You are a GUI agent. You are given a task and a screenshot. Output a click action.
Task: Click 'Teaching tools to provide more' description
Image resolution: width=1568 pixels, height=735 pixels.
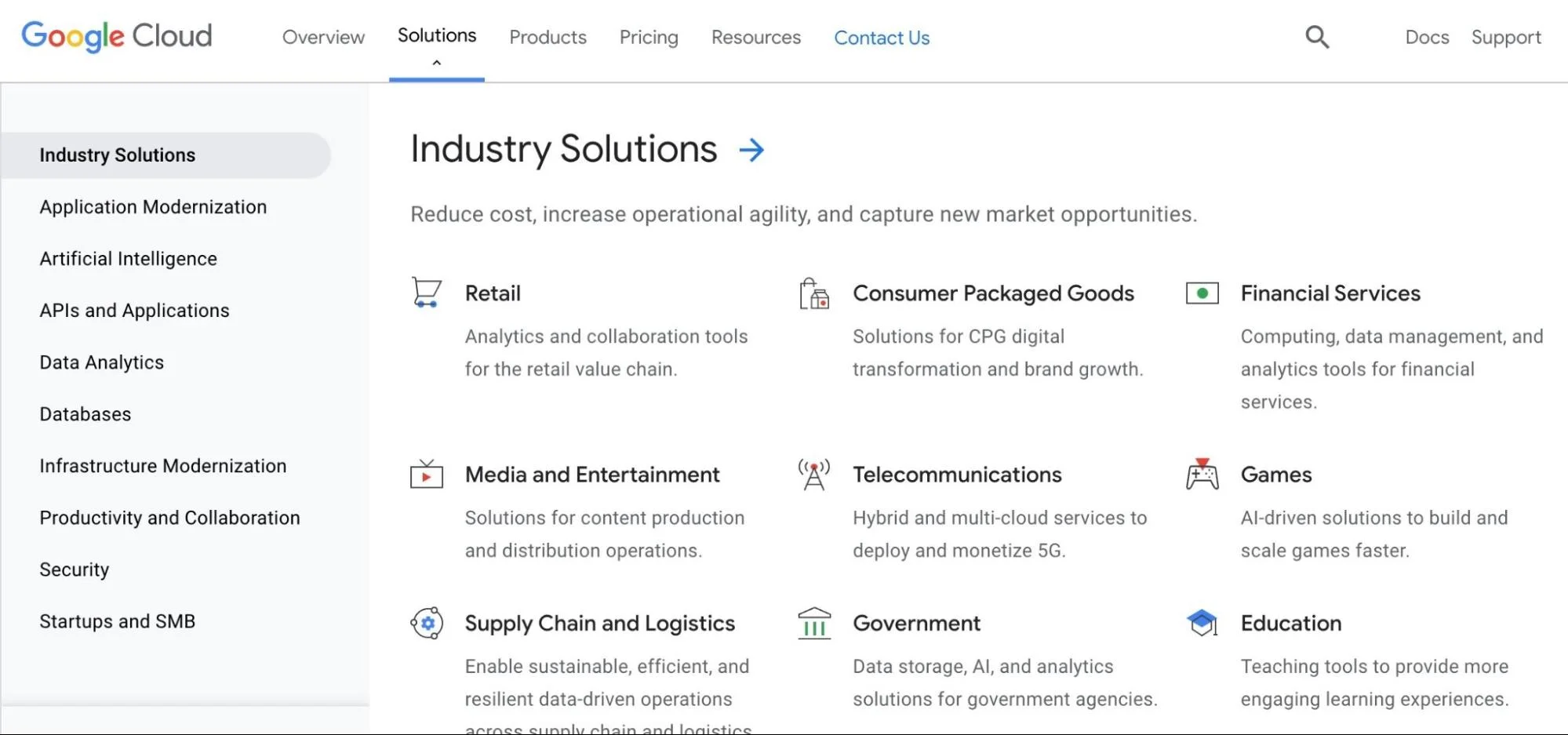(1374, 682)
